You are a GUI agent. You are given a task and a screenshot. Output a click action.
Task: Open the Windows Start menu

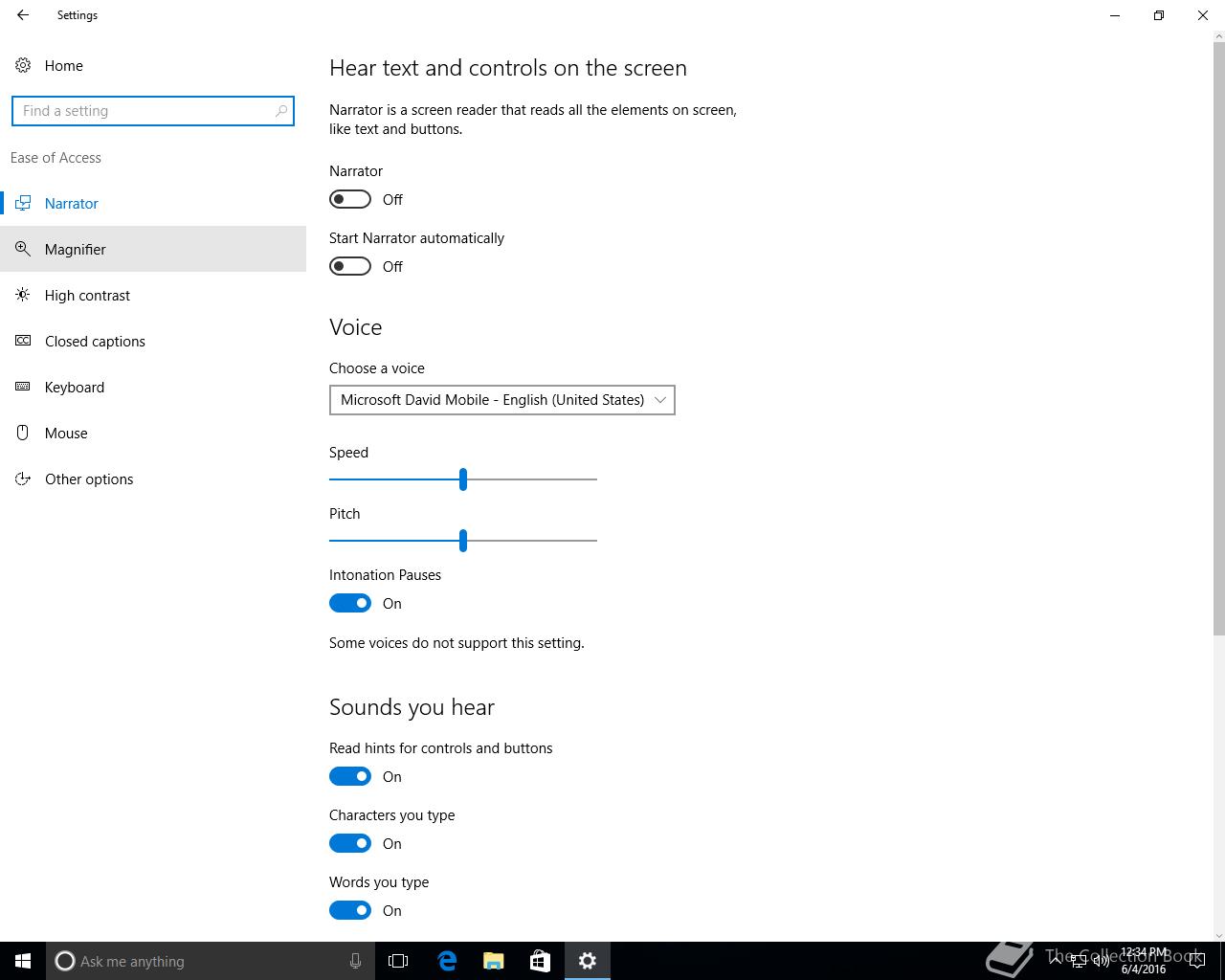23,961
